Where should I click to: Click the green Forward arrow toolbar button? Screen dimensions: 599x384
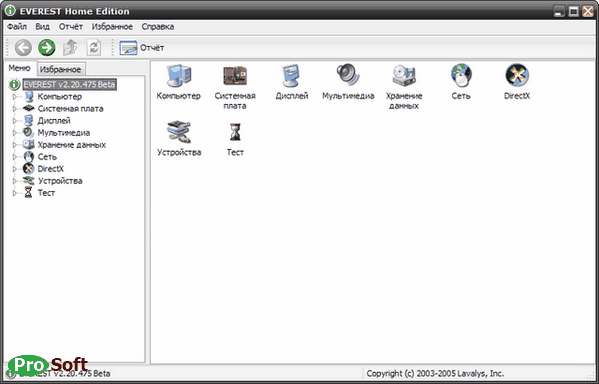pyautogui.click(x=47, y=48)
